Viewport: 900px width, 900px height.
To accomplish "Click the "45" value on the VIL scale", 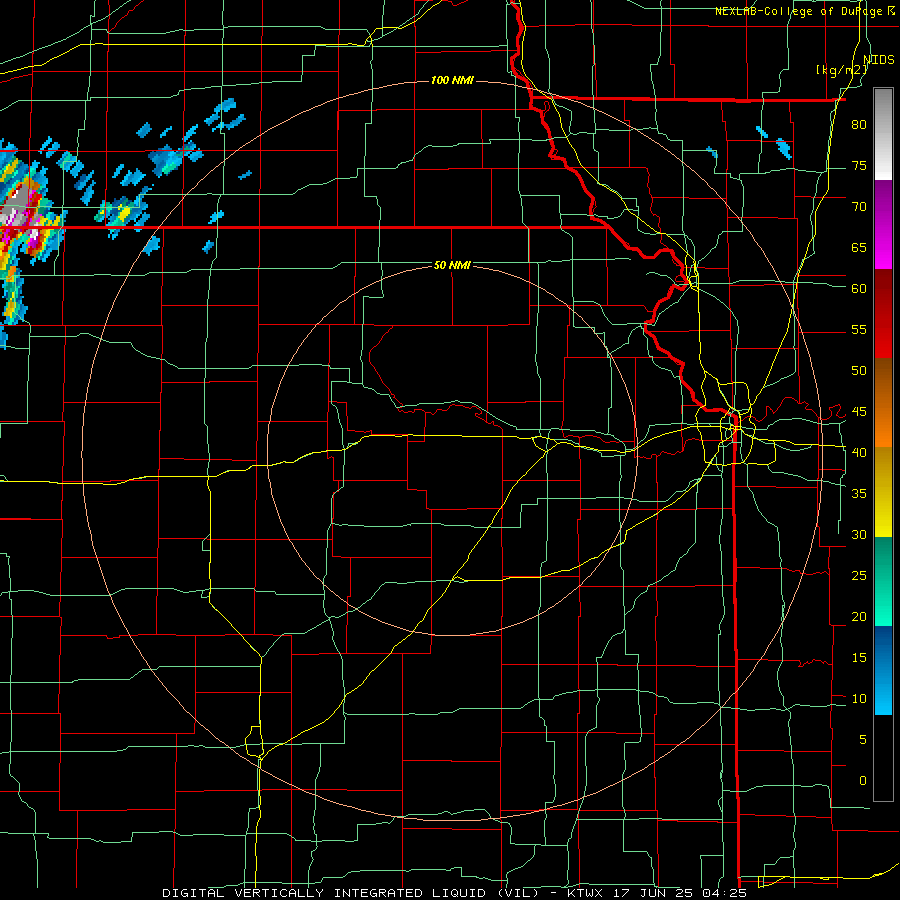I will point(859,412).
